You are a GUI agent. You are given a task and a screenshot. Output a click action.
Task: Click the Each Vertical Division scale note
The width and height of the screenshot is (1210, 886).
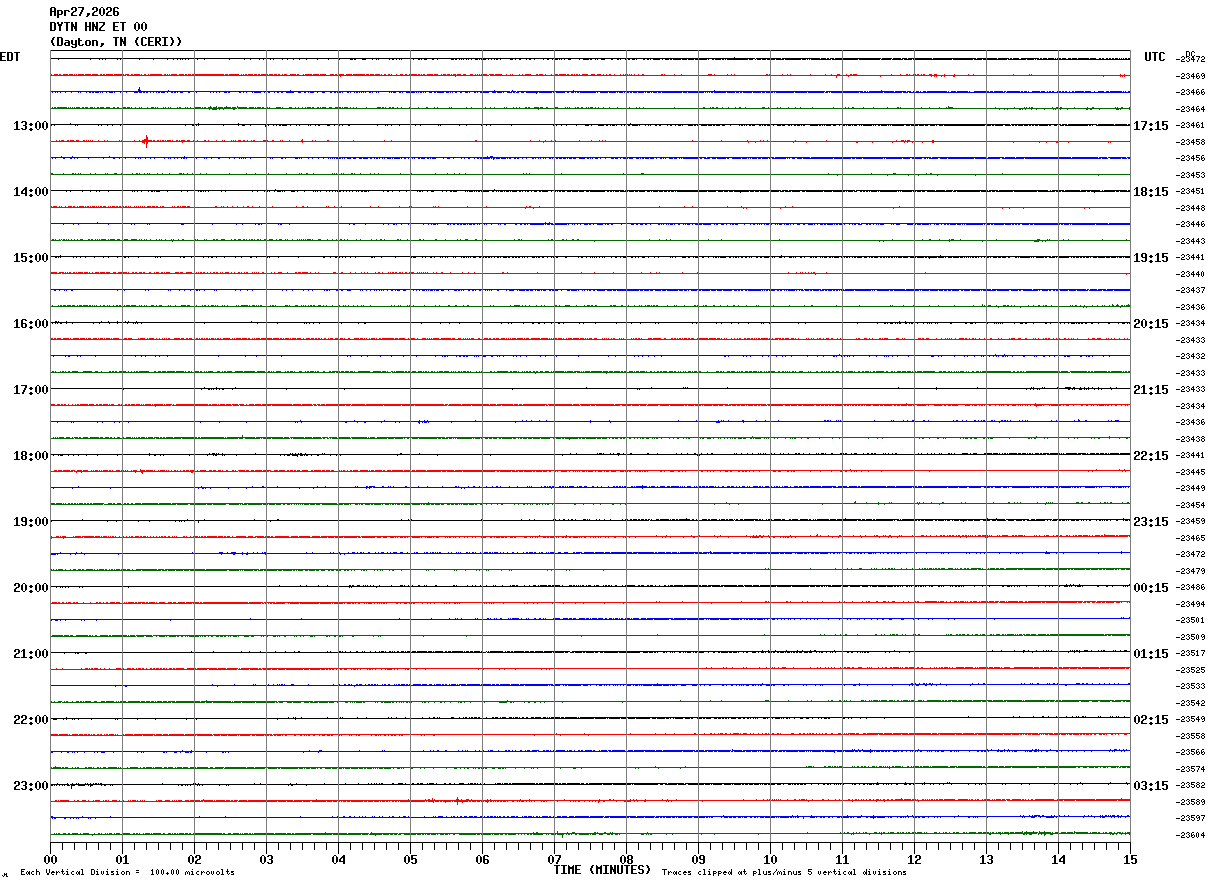127,873
